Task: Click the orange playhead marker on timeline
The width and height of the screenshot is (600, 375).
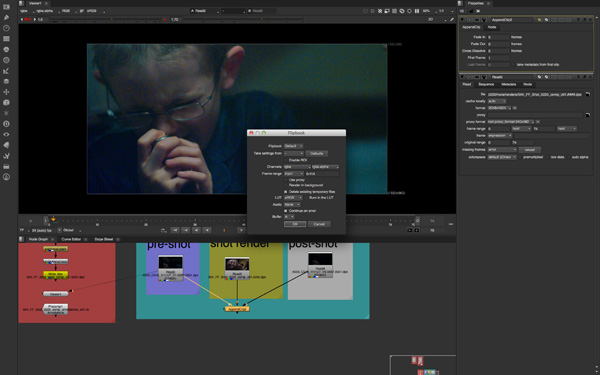Action: tap(53, 219)
